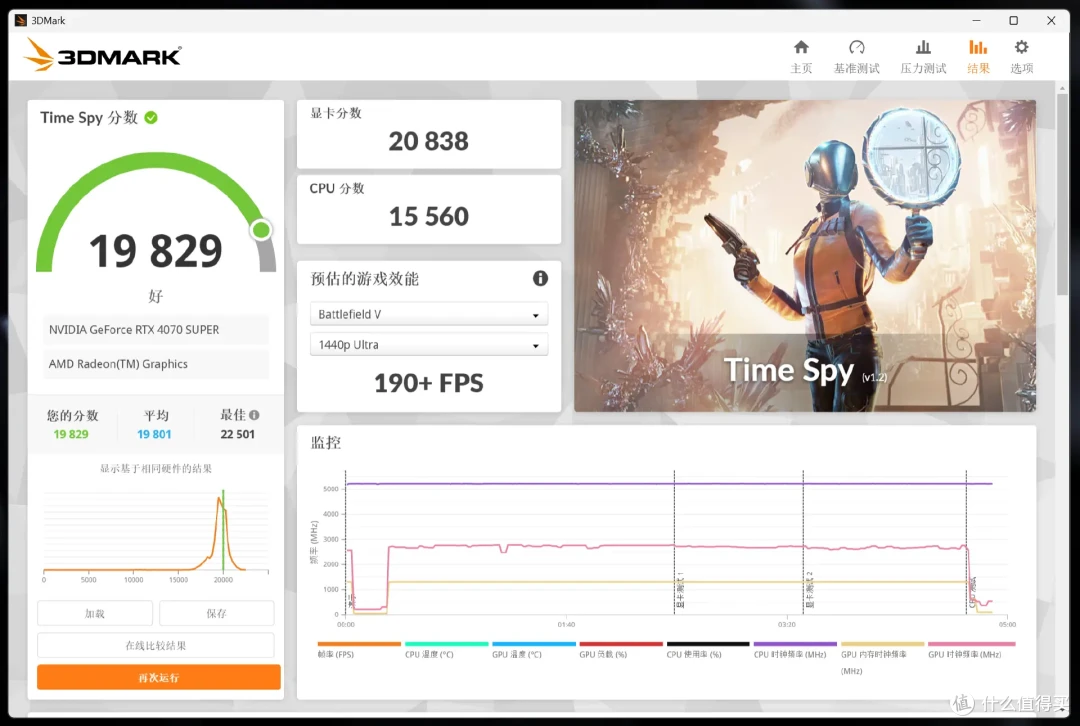Click the 3DMark logo in header
Viewport: 1080px width, 726px height.
coord(103,54)
